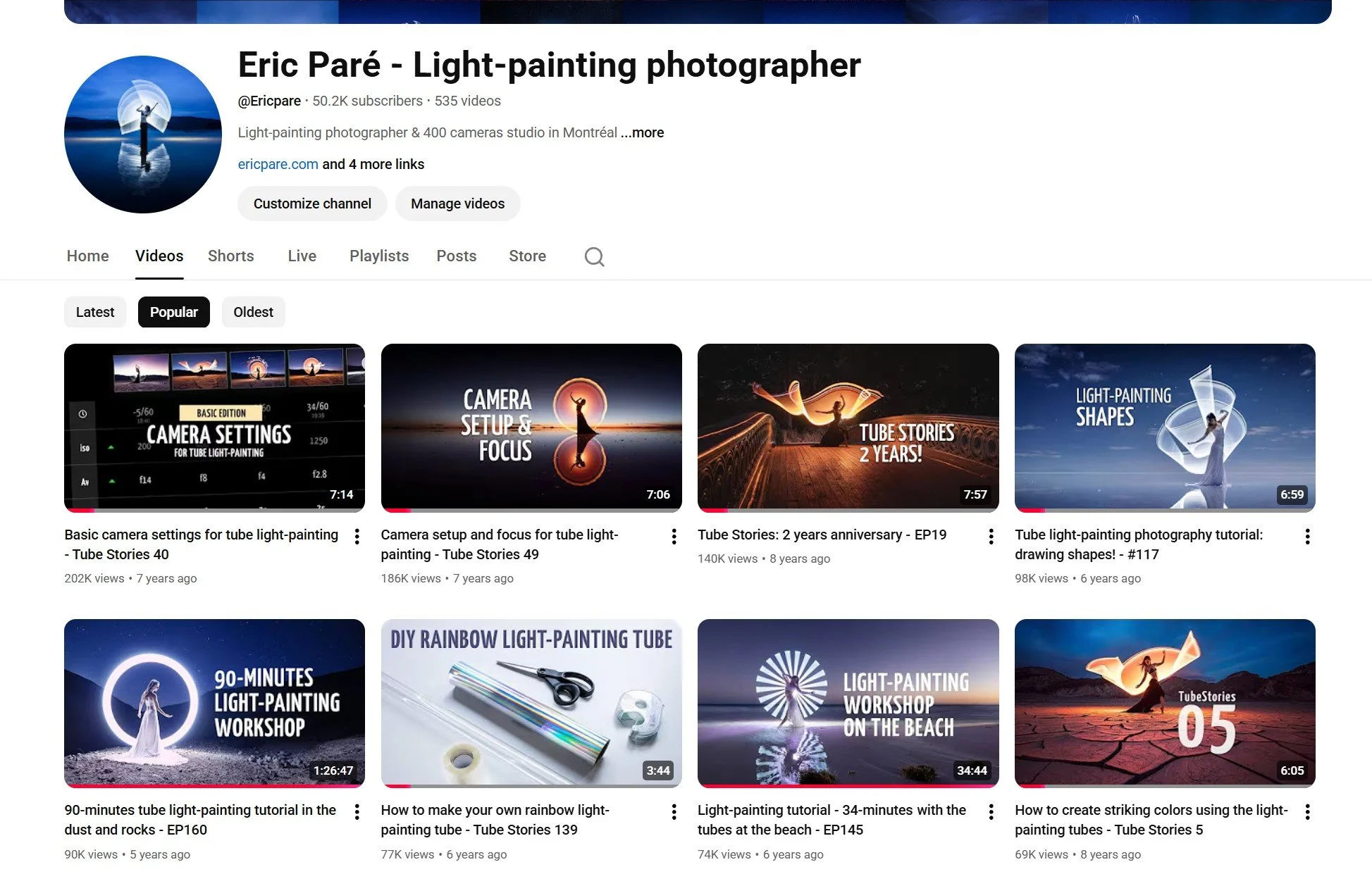1372x886 pixels.
Task: Expand the 'and 4 more links' list
Action: [373, 164]
